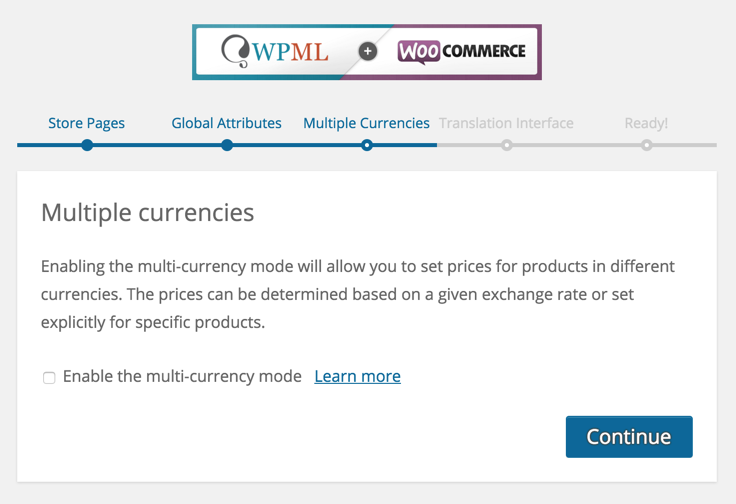This screenshot has width=736, height=504.
Task: Click the 'Enable the multi-currency mode' label
Action: click(182, 376)
